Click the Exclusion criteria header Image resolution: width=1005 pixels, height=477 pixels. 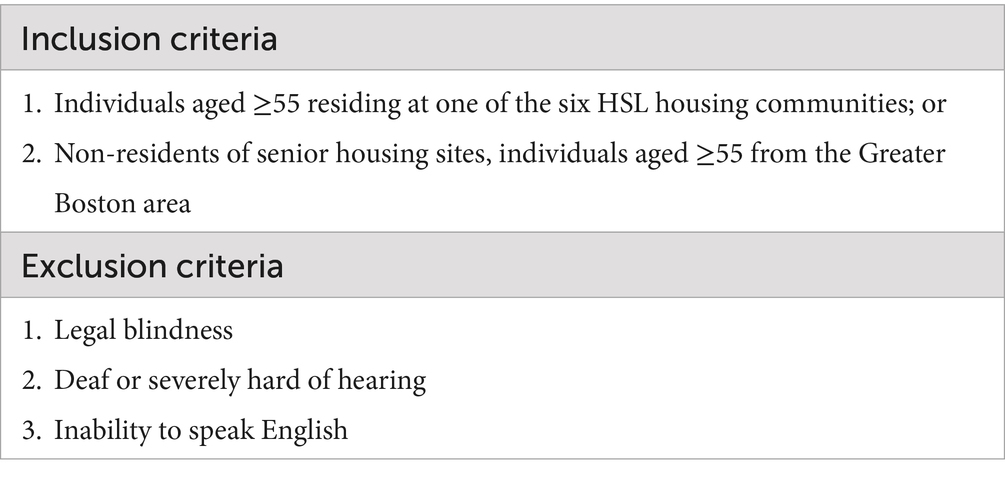[x=152, y=266]
